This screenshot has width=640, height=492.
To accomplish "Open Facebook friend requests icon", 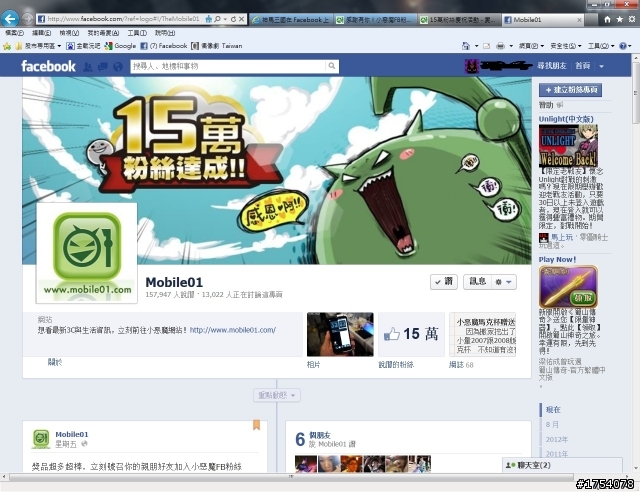I will point(88,66).
